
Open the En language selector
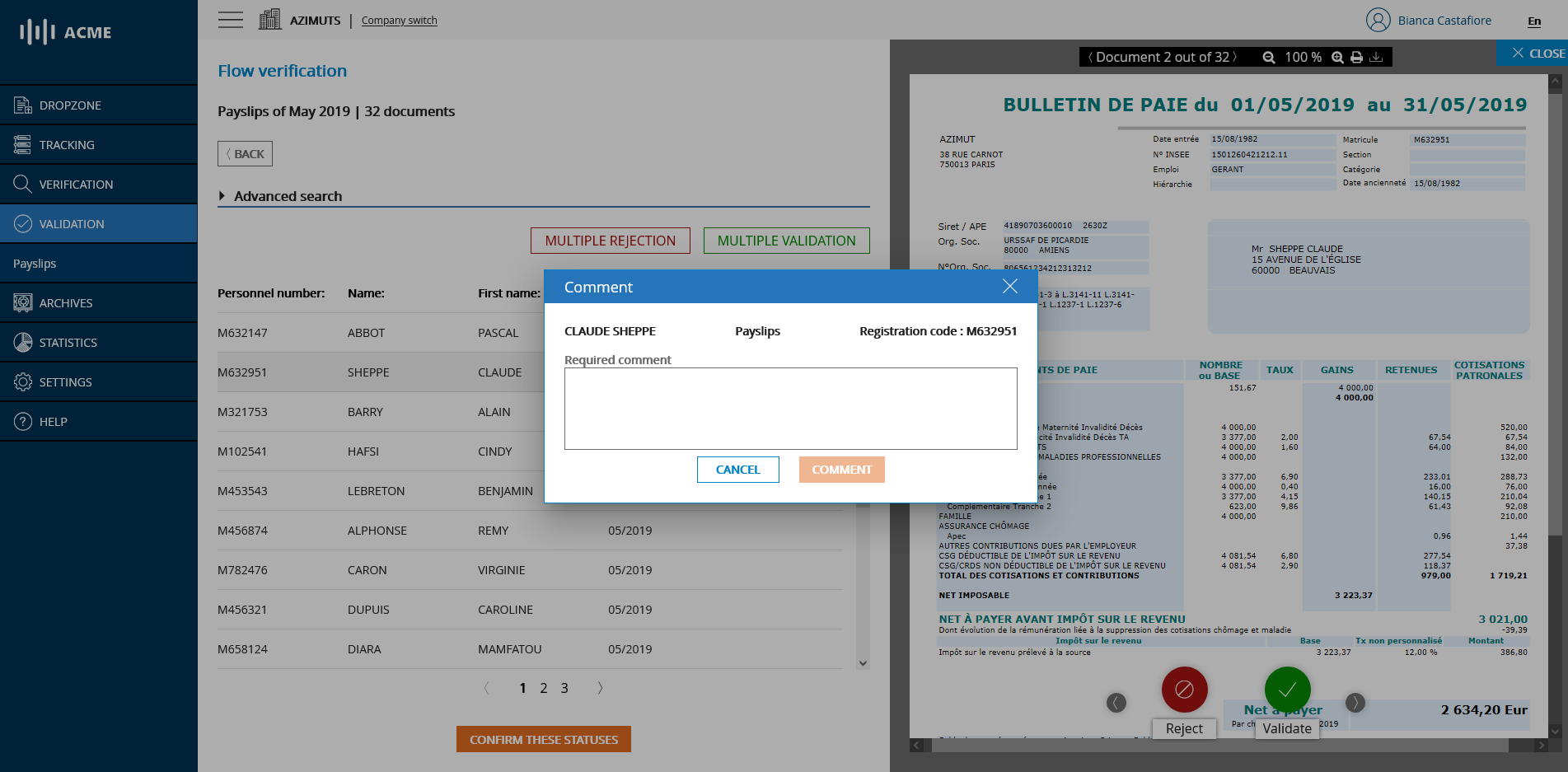point(1533,21)
